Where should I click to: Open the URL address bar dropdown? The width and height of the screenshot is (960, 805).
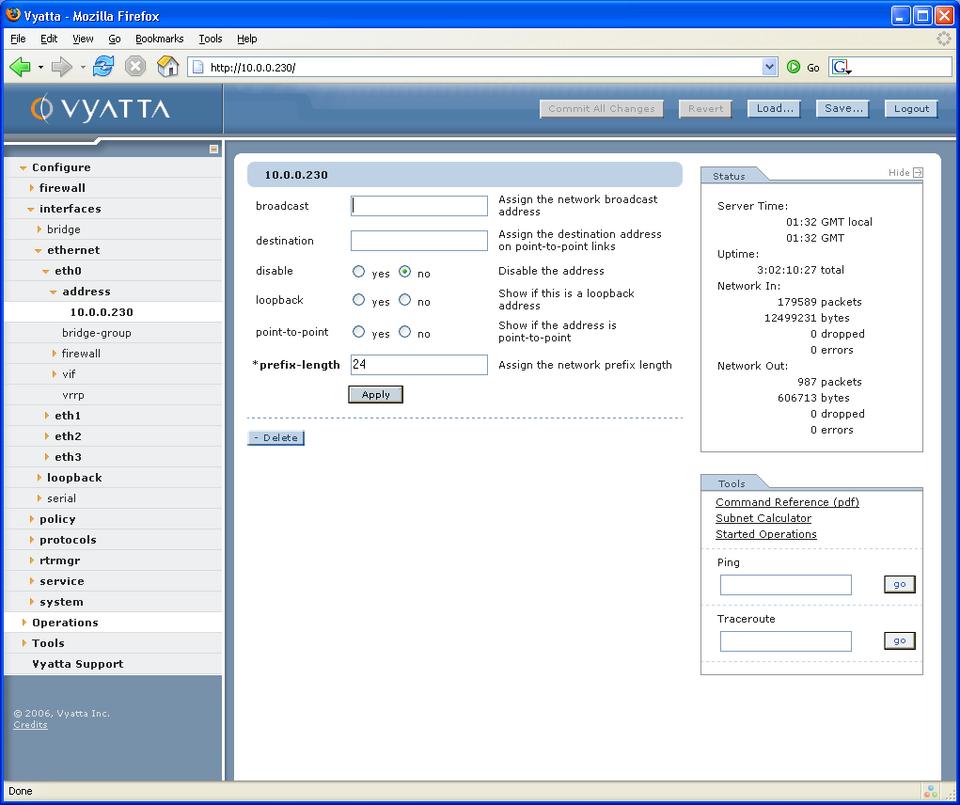tap(769, 67)
